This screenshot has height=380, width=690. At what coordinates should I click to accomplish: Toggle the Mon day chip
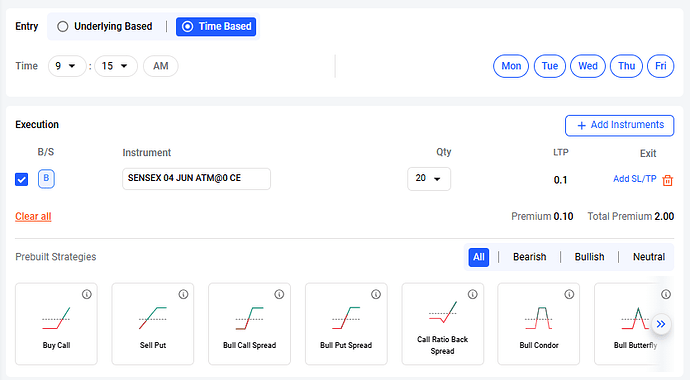511,66
